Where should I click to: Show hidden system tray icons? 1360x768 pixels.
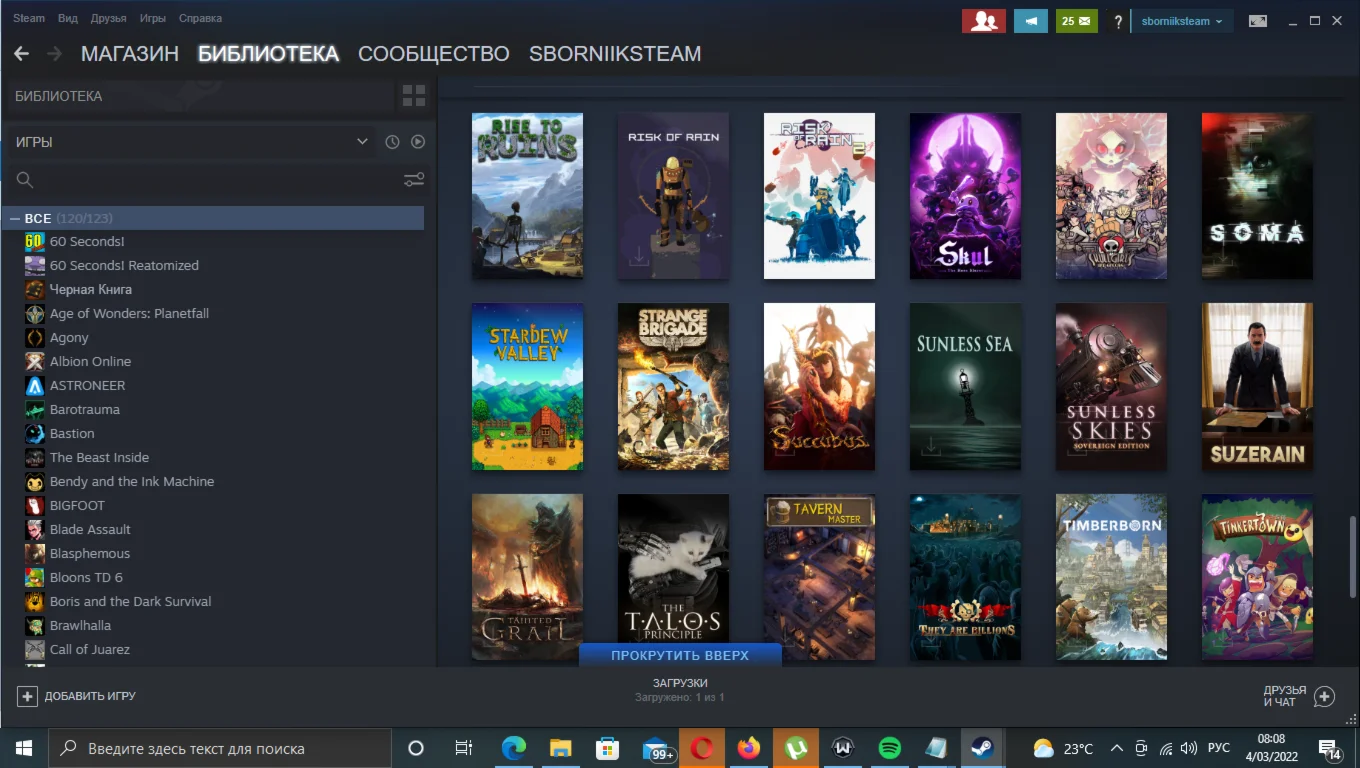(x=1116, y=748)
